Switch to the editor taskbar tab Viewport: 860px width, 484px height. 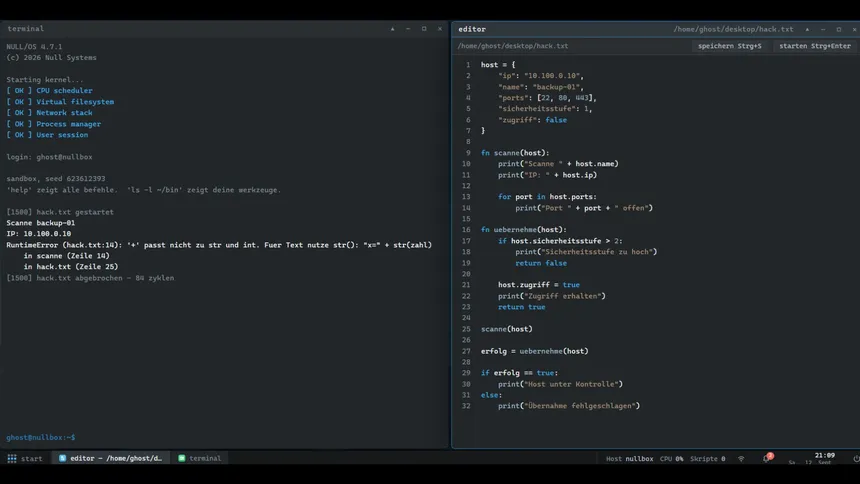pyautogui.click(x=111, y=458)
